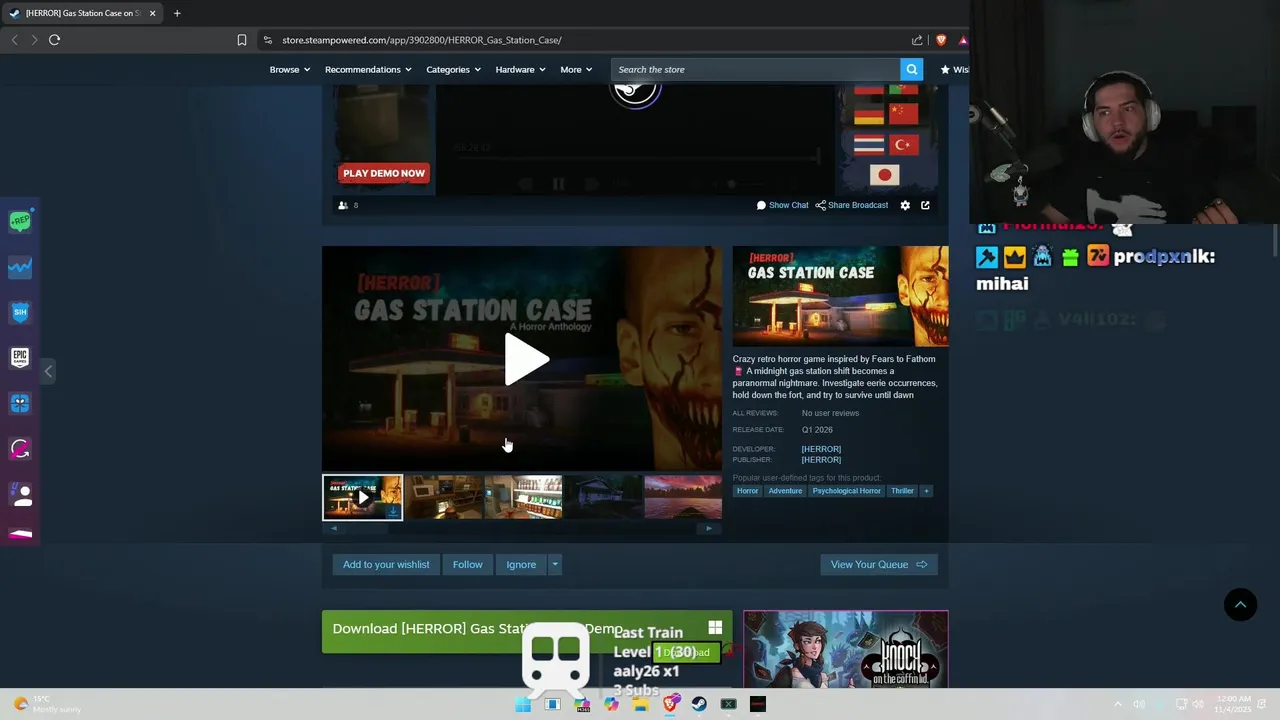The width and height of the screenshot is (1280, 720).
Task: Open the Recommendations menu
Action: coord(369,69)
